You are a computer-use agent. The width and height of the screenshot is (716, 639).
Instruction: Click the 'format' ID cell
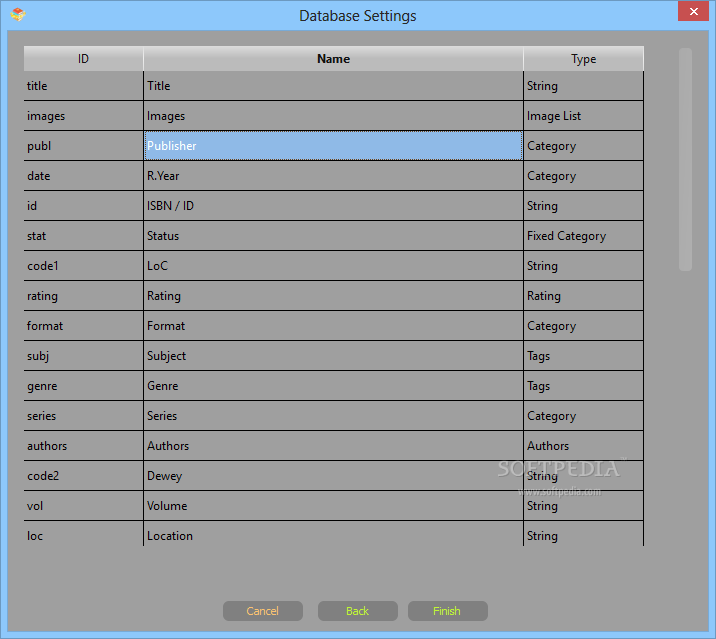point(84,326)
